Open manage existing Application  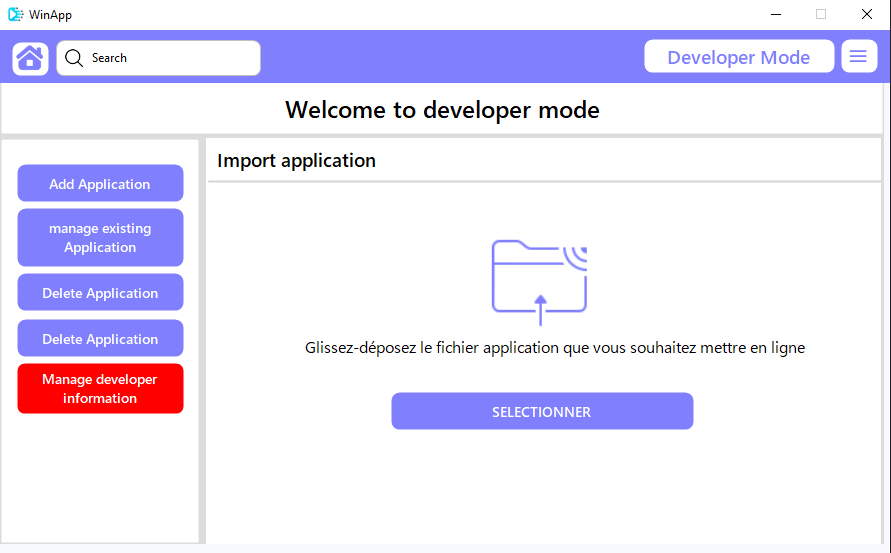pyautogui.click(x=100, y=238)
